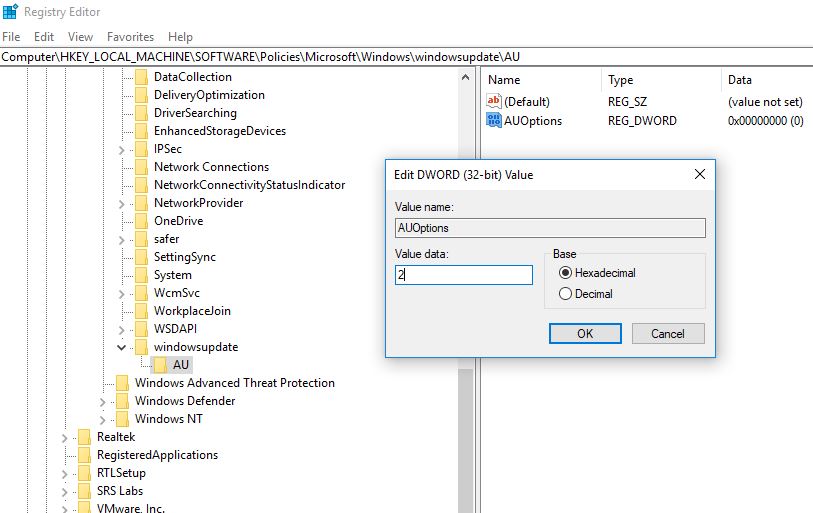The image size is (813, 513).
Task: Collapse the windowsupdate tree node
Action: point(121,347)
